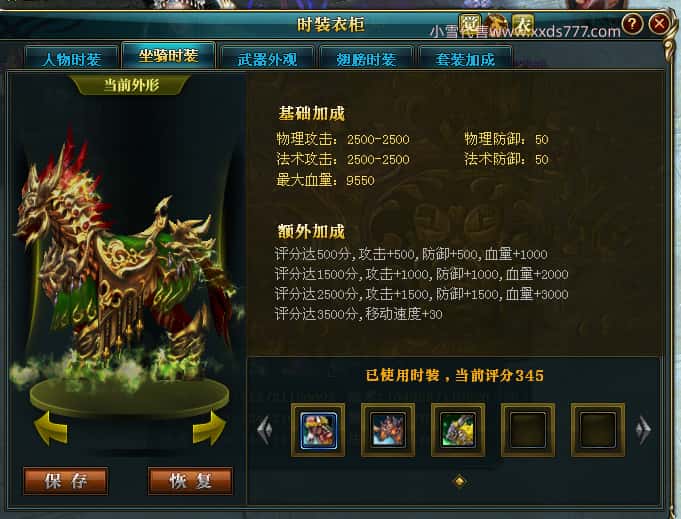
Task: Click the diamond page indicator dot
Action: tap(460, 481)
